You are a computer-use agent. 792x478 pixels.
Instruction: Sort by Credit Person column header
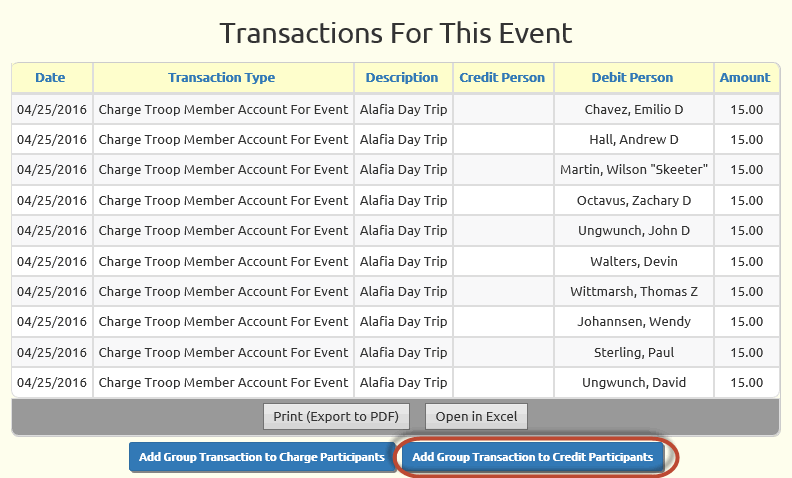pos(502,77)
